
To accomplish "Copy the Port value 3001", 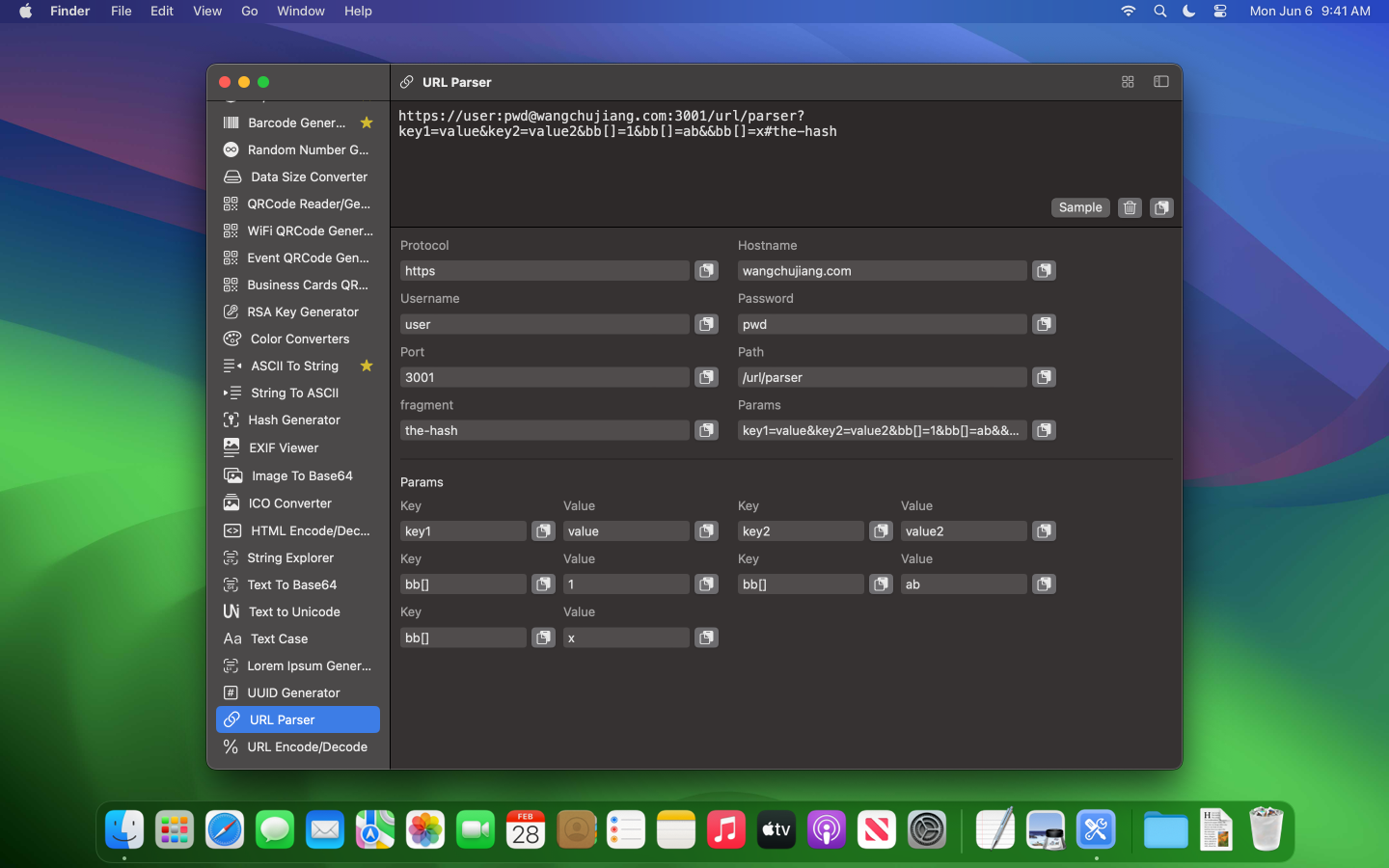I will [x=707, y=377].
